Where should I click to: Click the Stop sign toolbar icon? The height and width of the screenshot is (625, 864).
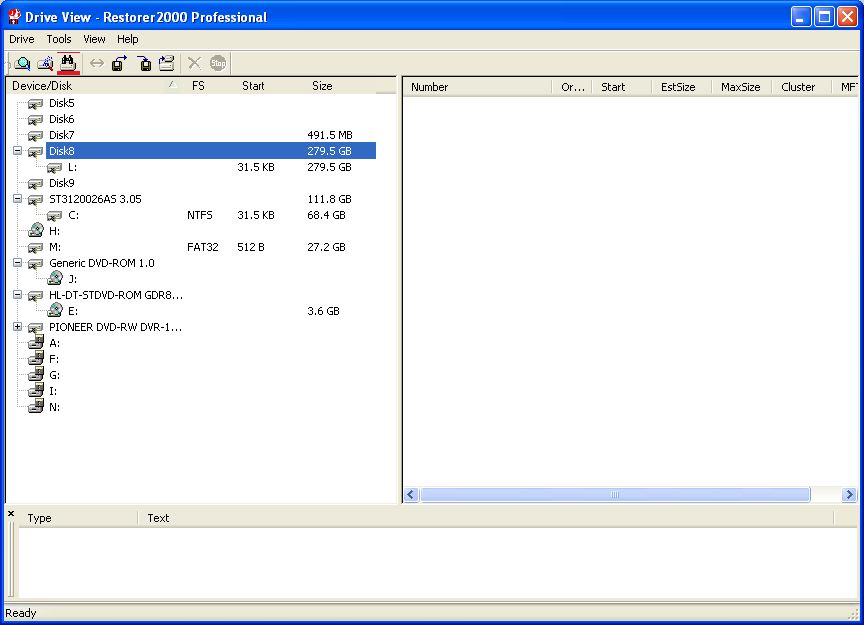pyautogui.click(x=218, y=63)
